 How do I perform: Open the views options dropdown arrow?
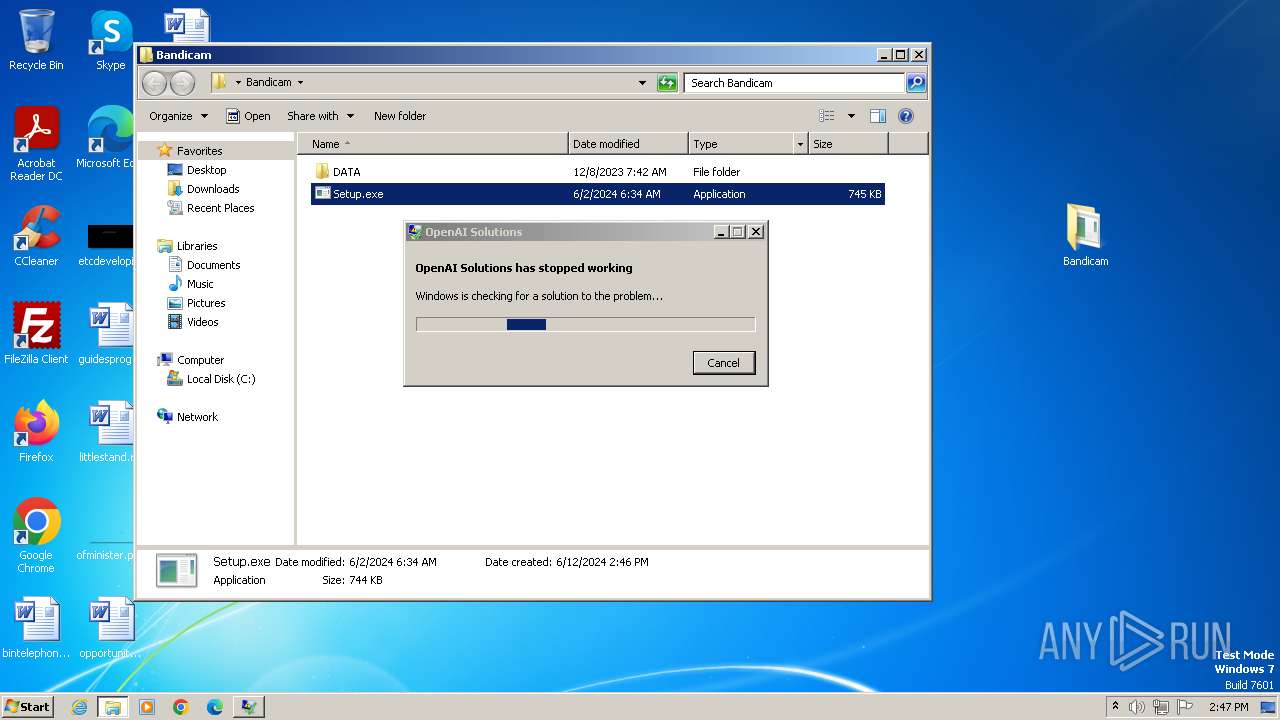click(x=851, y=116)
